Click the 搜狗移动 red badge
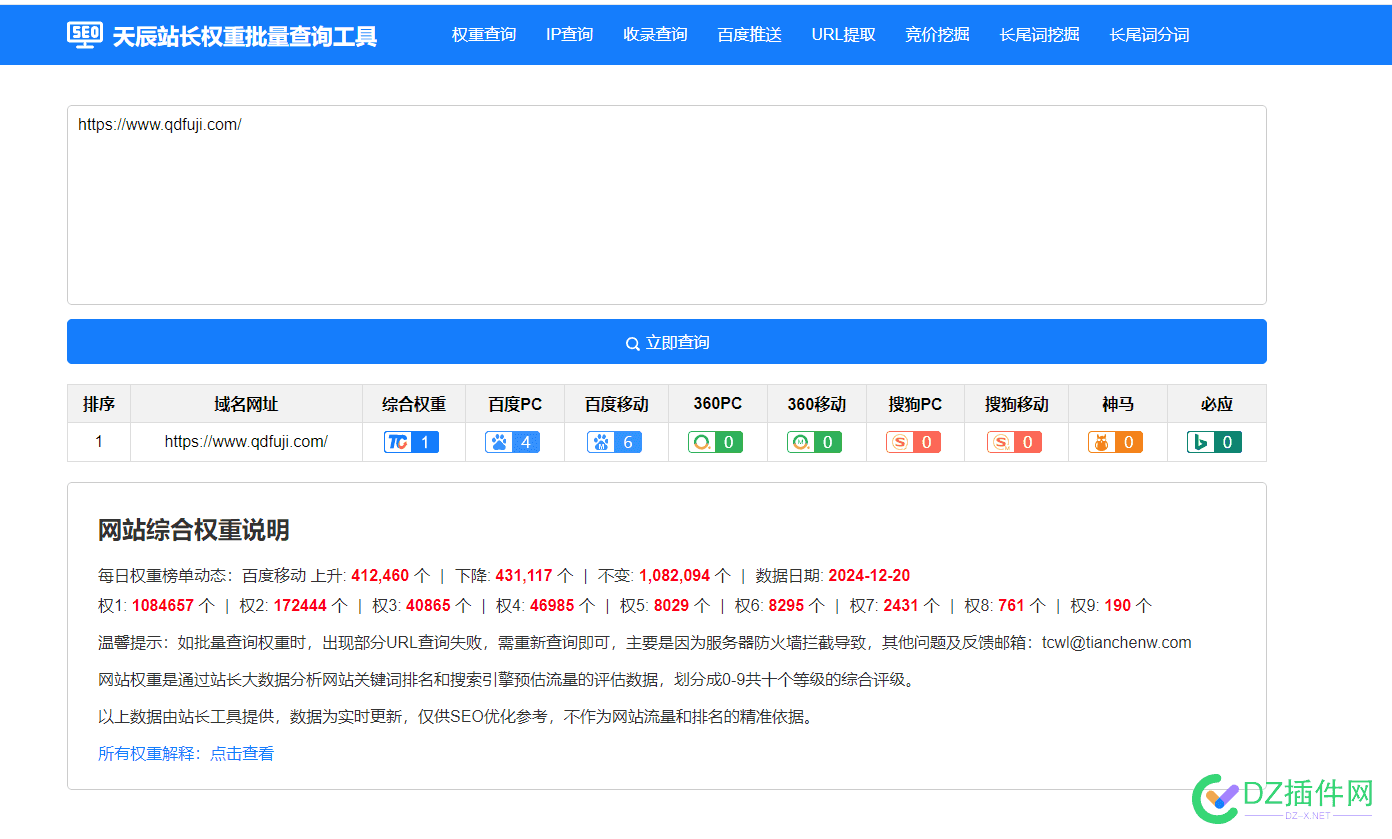1392x839 pixels. coord(1015,442)
